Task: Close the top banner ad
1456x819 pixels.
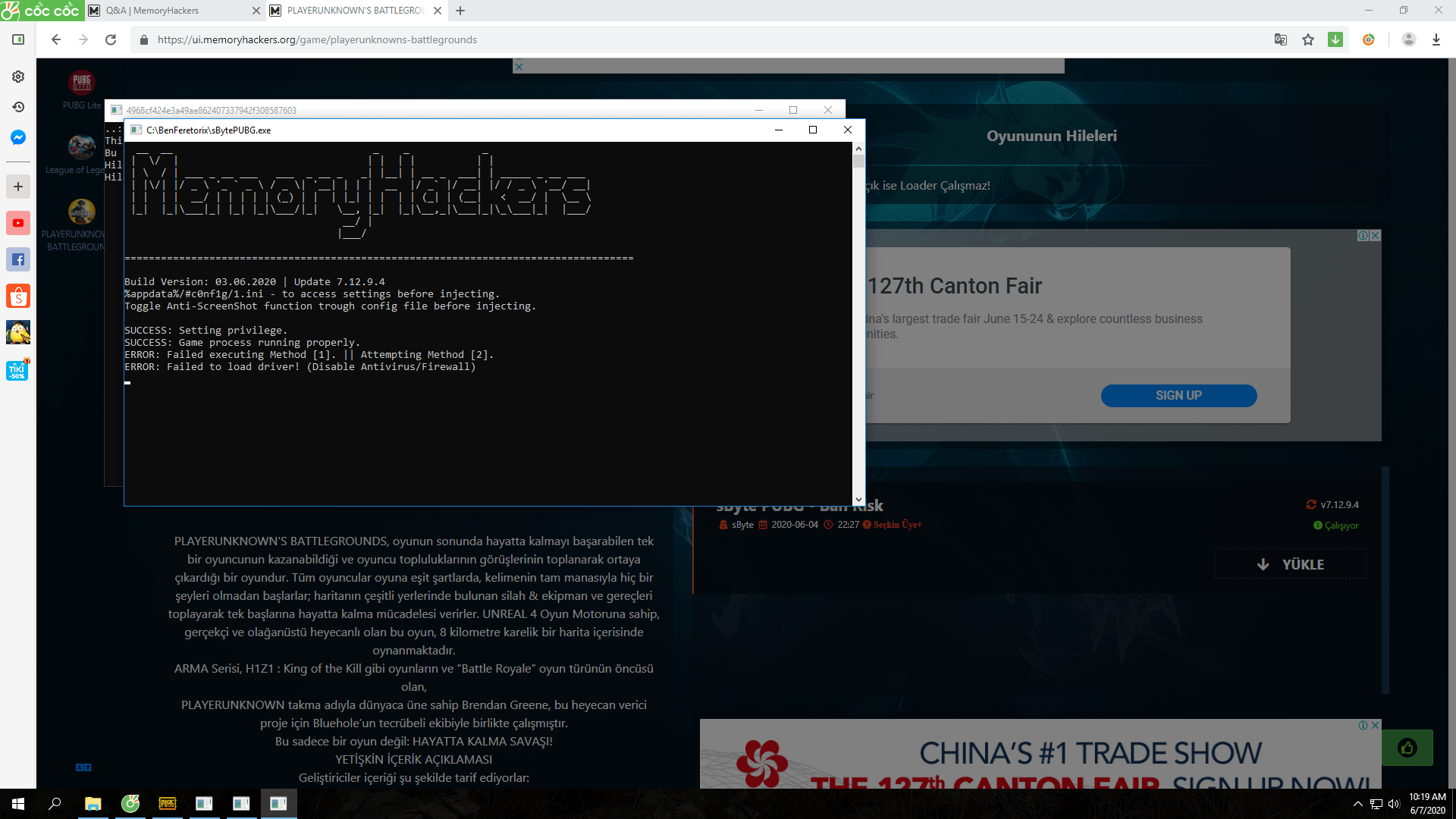Action: tap(519, 67)
